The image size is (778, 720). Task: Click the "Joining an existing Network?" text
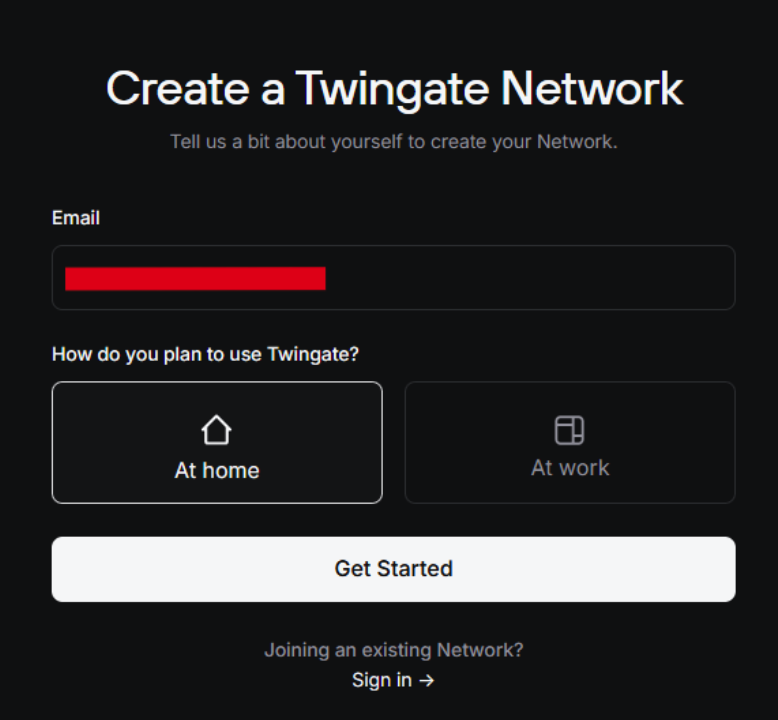click(x=393, y=650)
